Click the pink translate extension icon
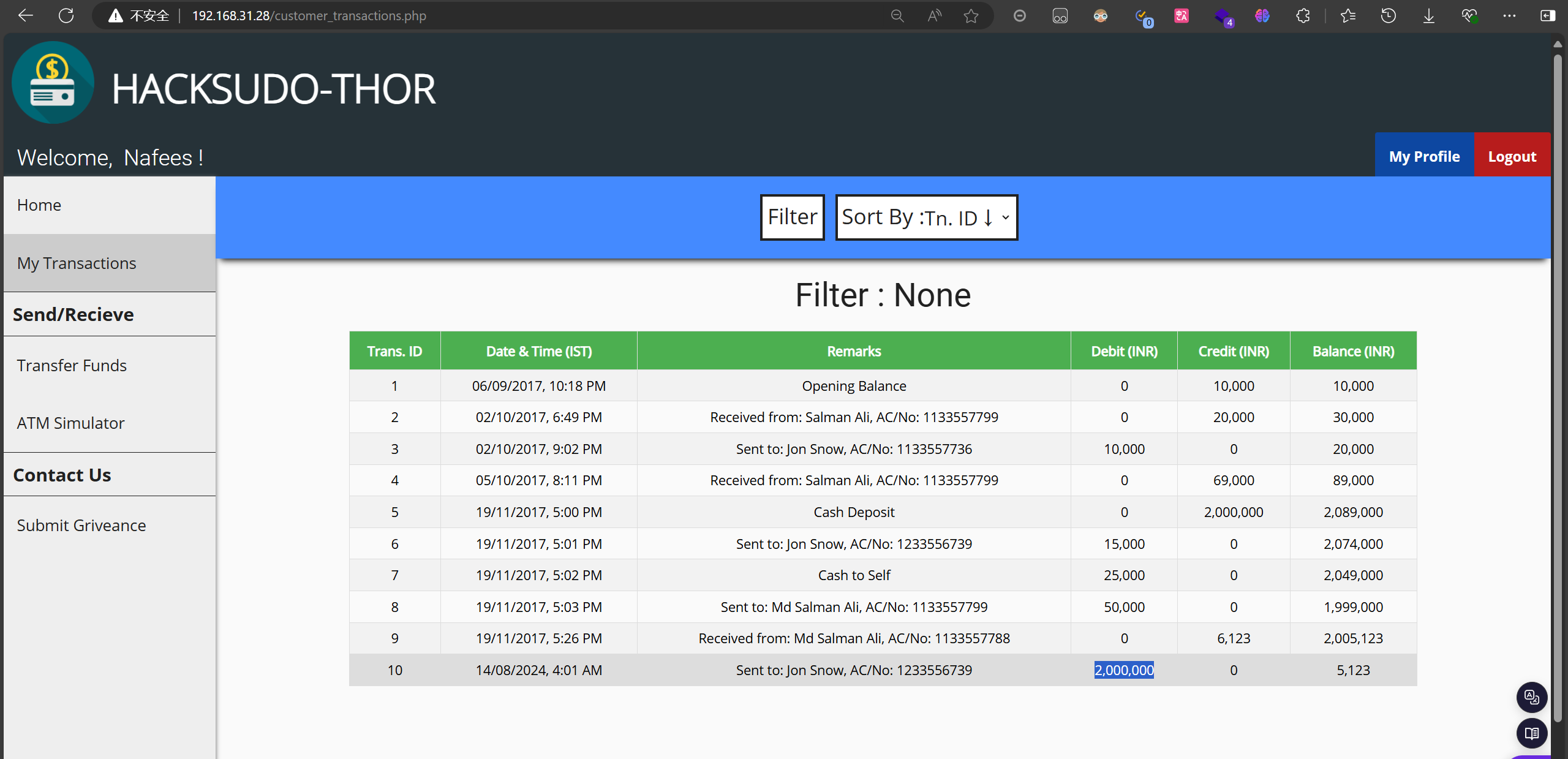This screenshot has width=1568, height=759. pos(1182,15)
